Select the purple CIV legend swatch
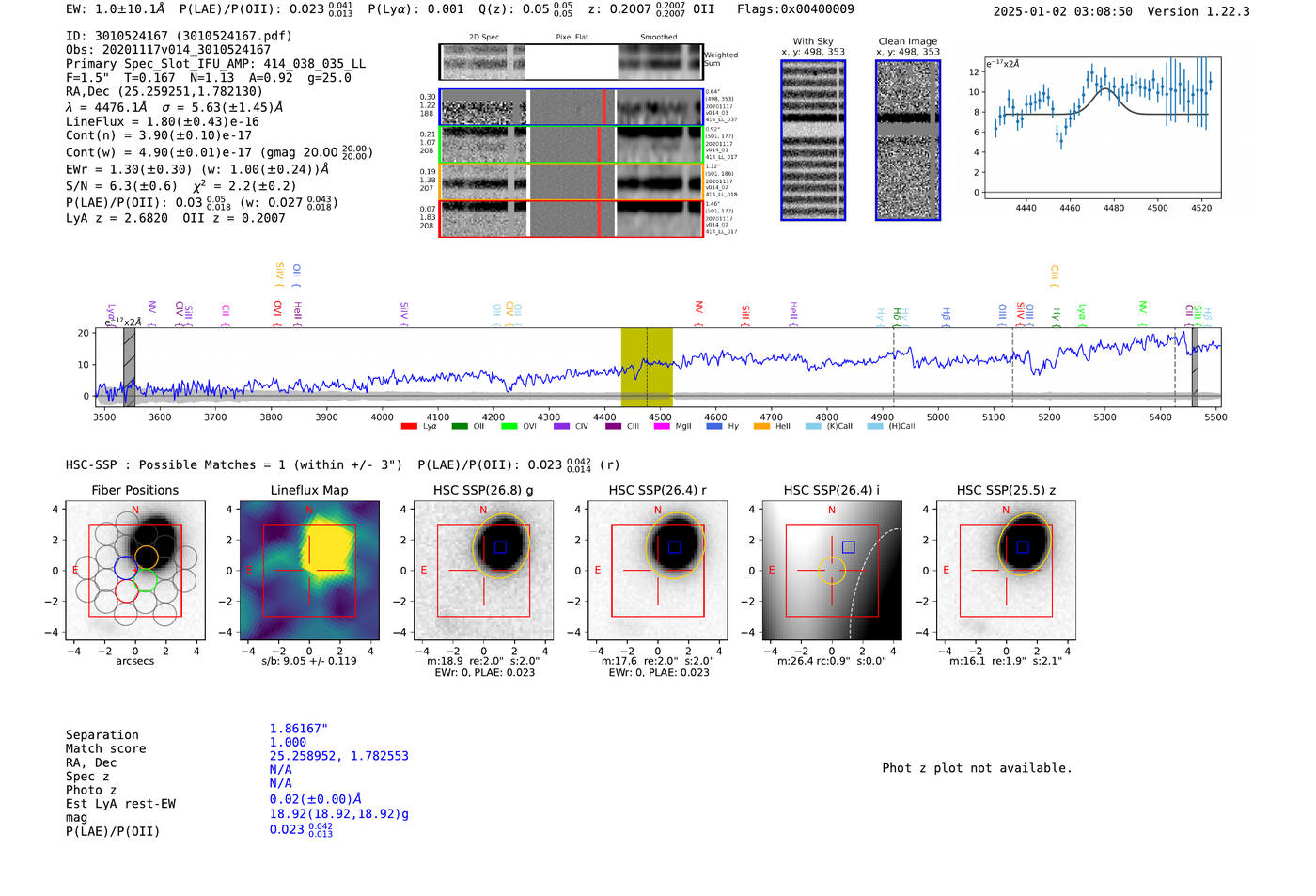The height and width of the screenshot is (896, 1316). pyautogui.click(x=561, y=427)
